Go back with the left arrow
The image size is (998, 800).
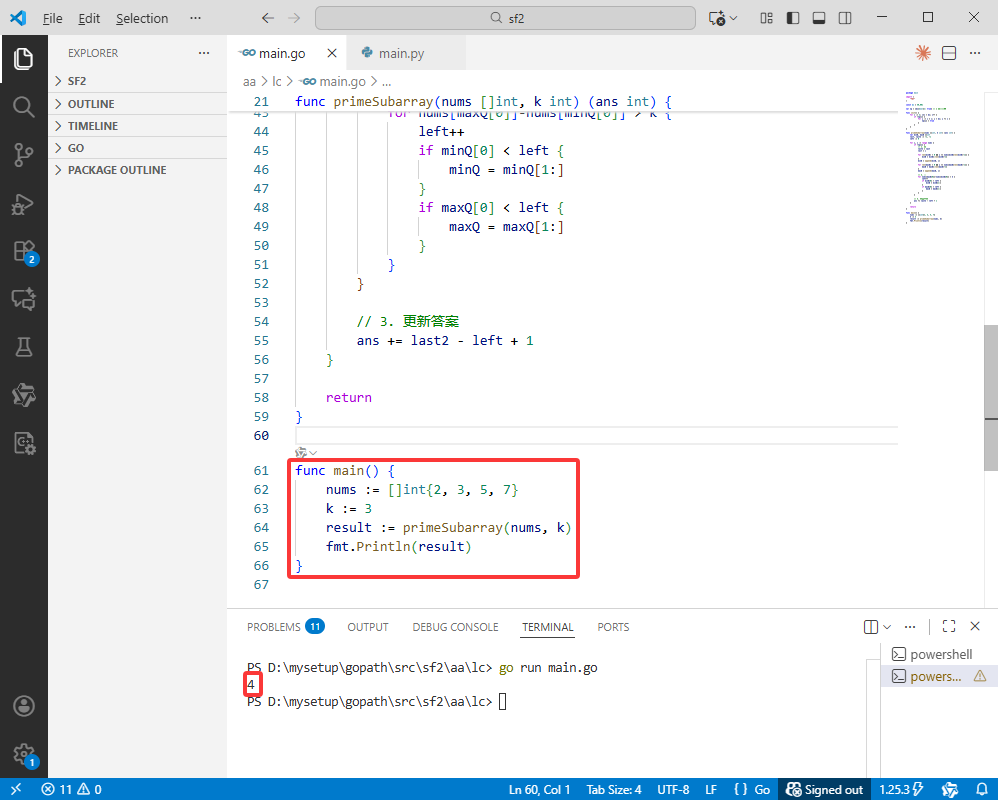tap(268, 18)
